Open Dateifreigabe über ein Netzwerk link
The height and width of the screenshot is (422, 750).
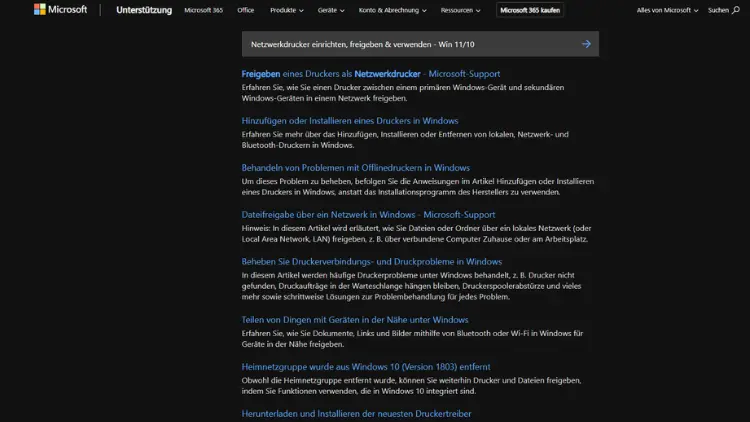[368, 214]
